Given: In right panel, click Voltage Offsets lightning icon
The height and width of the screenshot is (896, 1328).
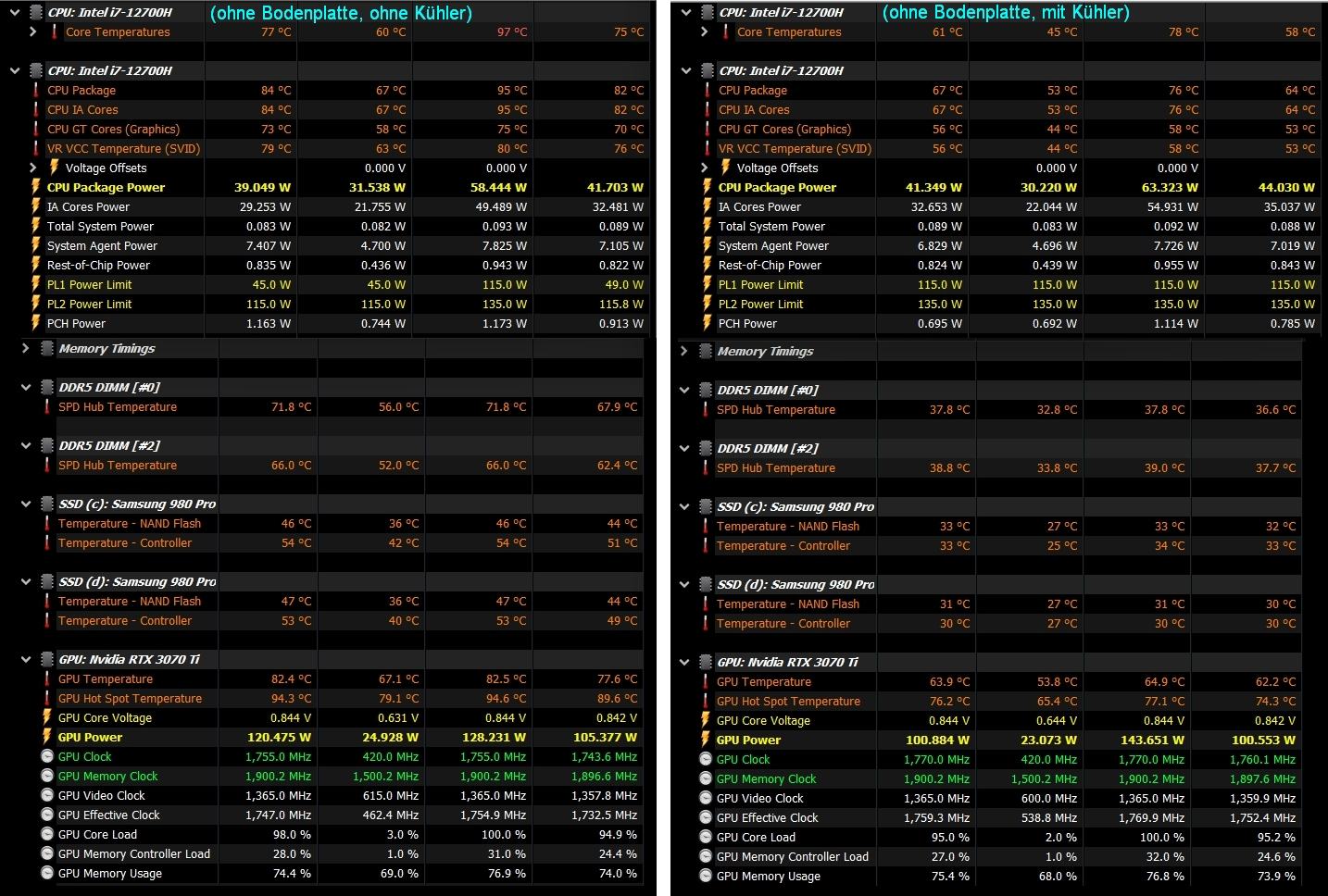Looking at the screenshot, I should click(726, 168).
